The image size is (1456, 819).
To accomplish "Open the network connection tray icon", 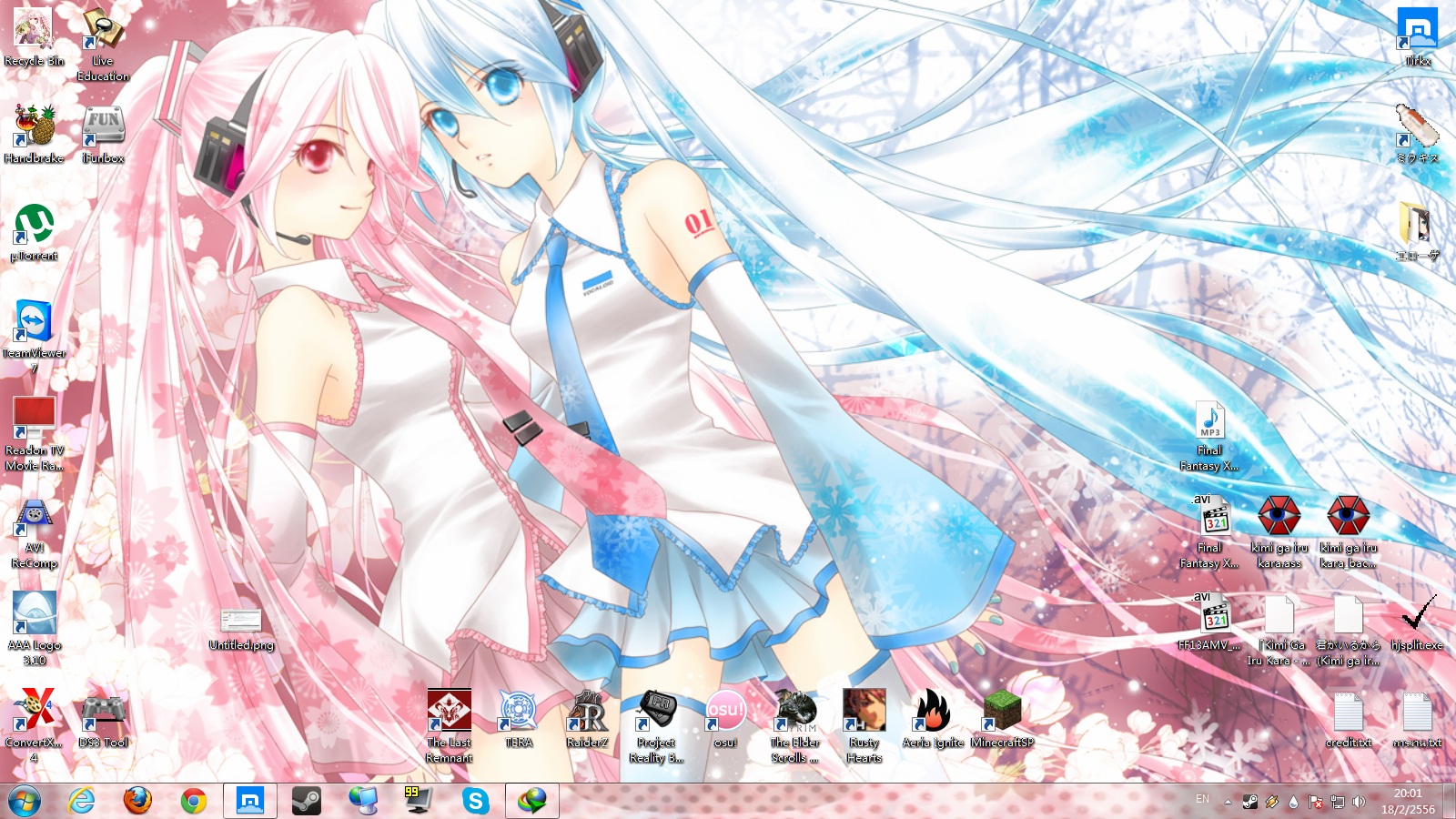I will pos(1337,802).
